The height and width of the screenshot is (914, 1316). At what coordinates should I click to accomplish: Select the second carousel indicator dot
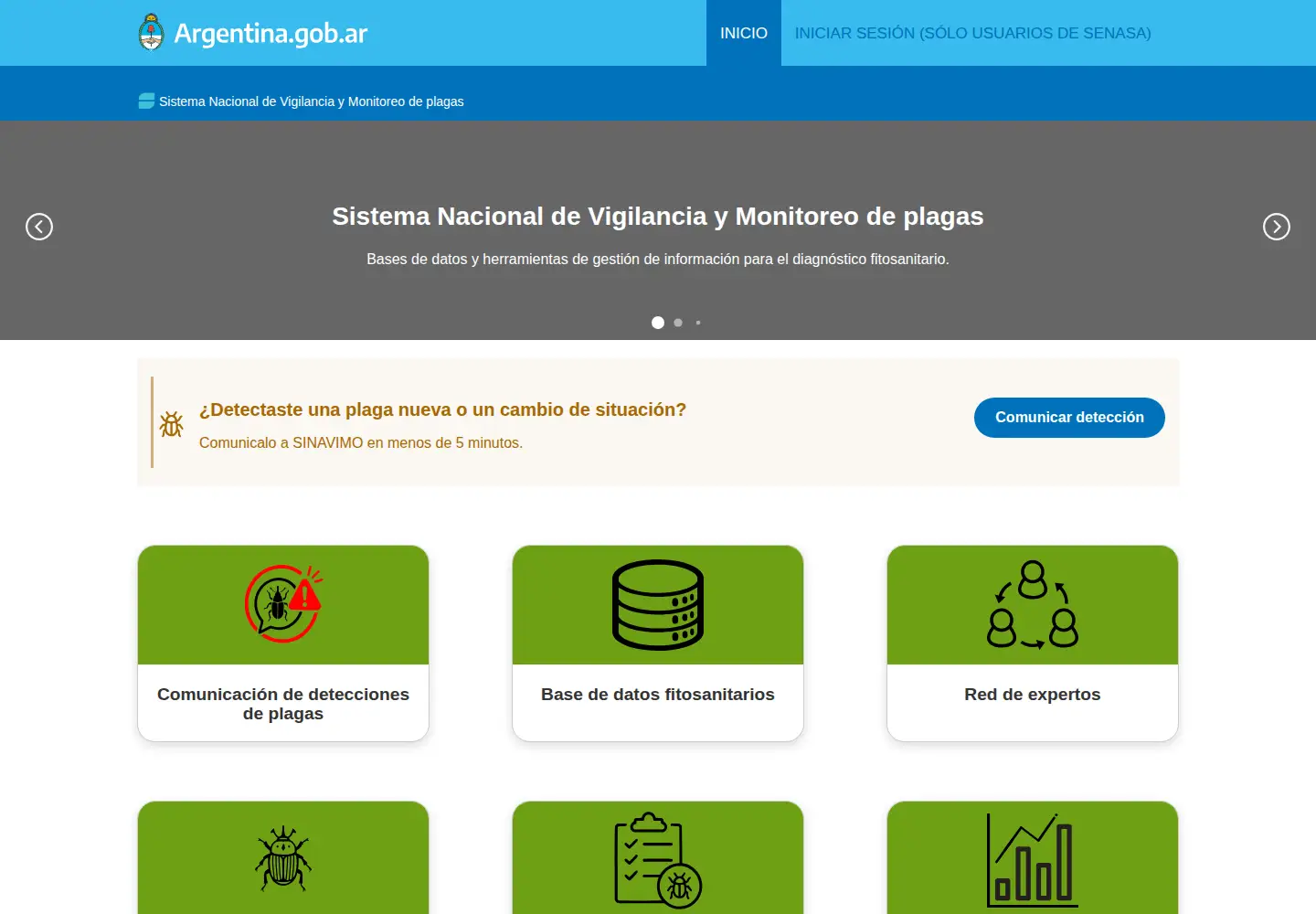point(678,323)
